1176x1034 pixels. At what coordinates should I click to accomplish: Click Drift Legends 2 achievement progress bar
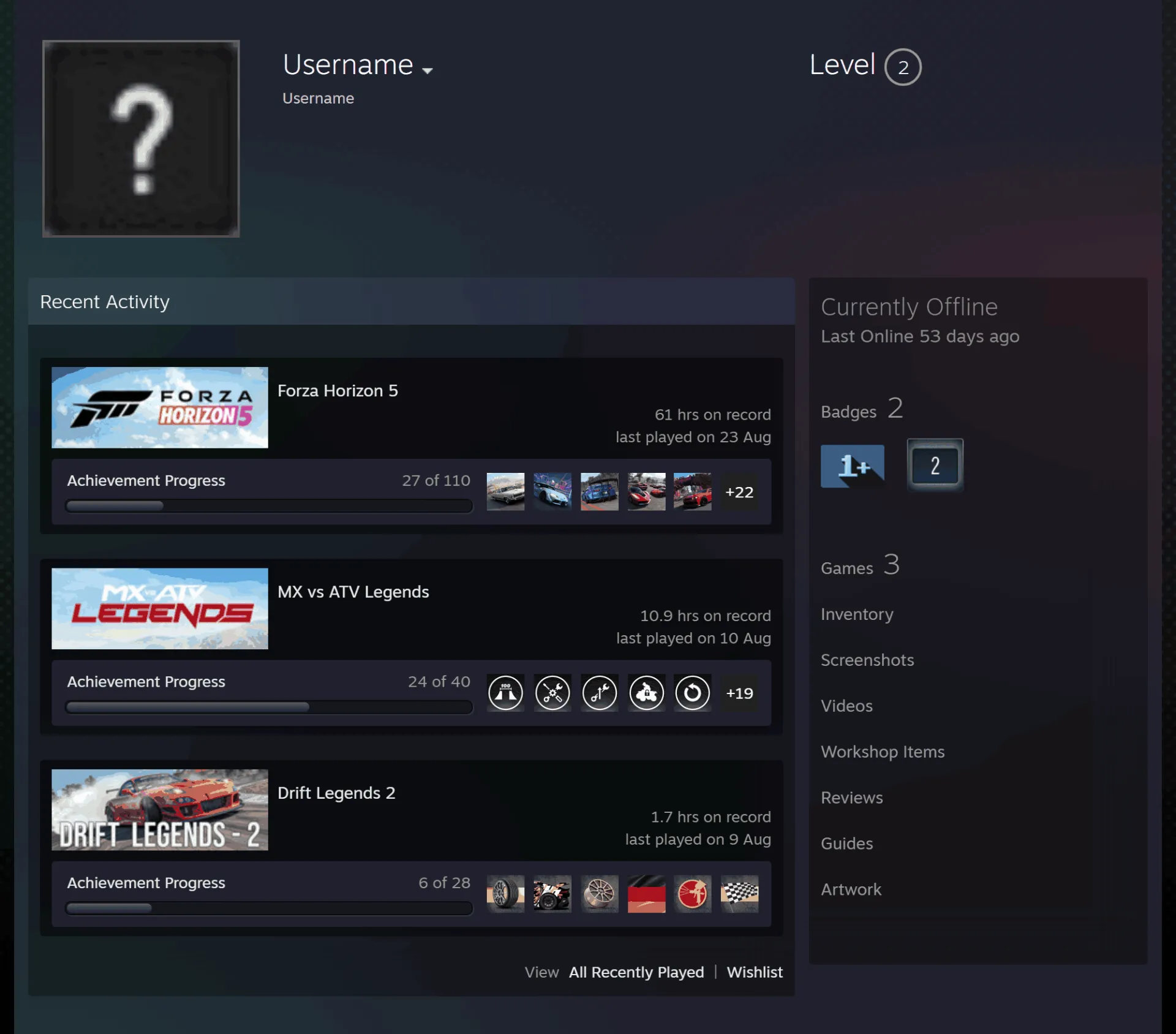click(269, 908)
